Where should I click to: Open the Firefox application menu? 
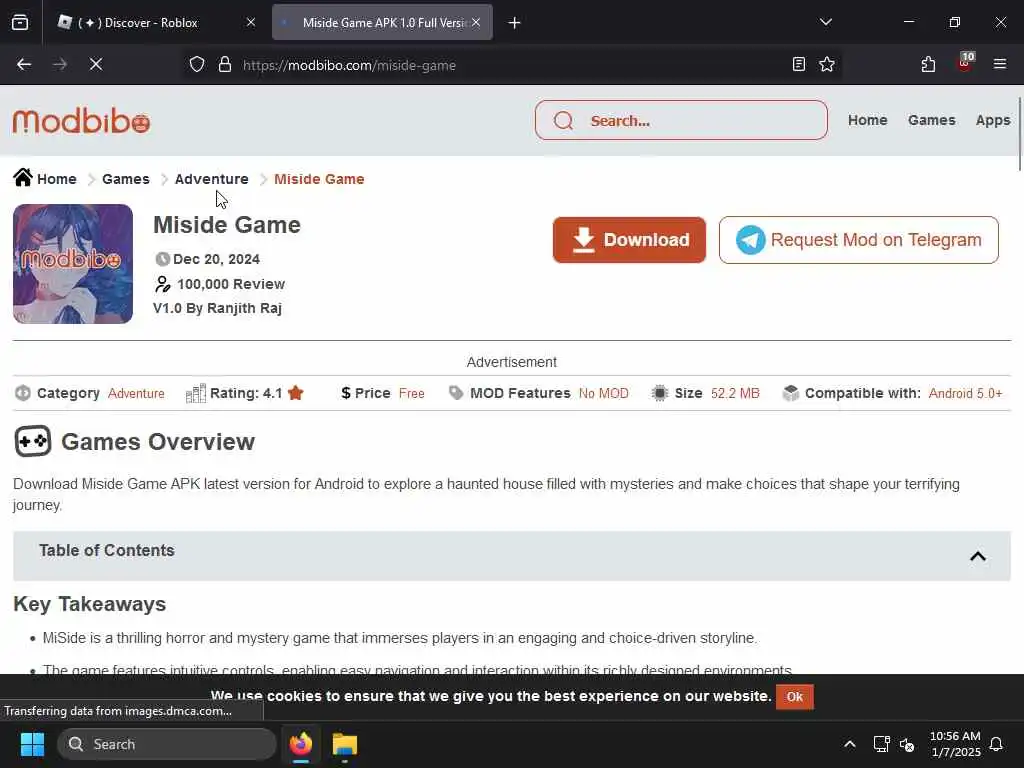tap(1000, 65)
